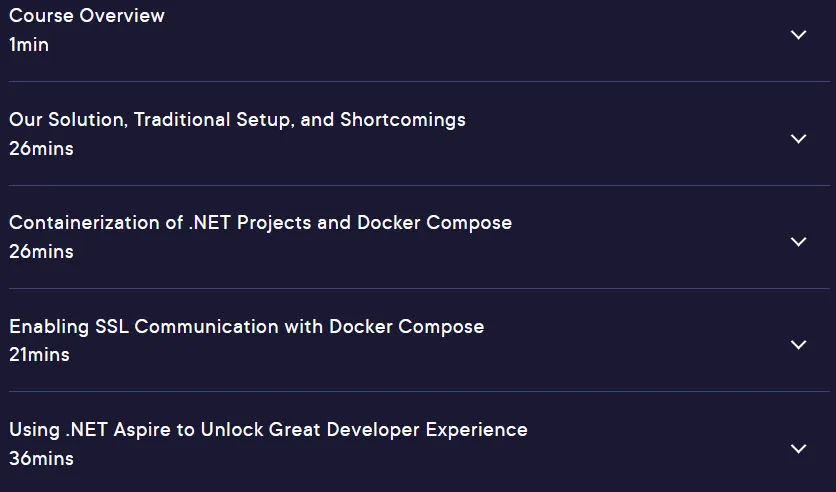This screenshot has width=836, height=492.
Task: Open Our Solution, Traditional Setup, and Shortcomings title
Action: 237,119
